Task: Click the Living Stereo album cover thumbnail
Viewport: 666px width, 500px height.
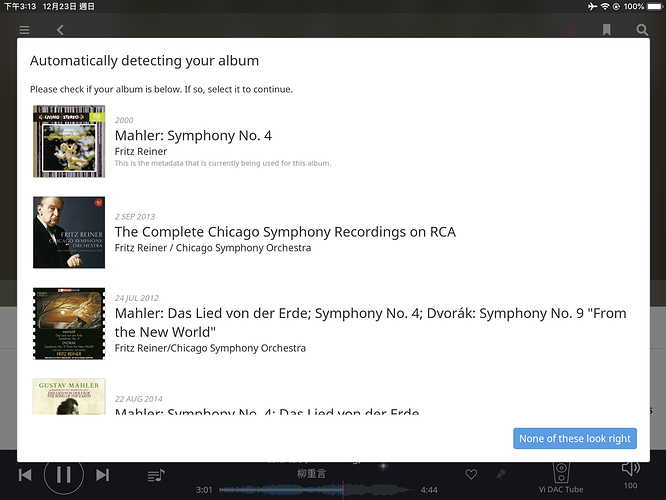Action: click(69, 141)
